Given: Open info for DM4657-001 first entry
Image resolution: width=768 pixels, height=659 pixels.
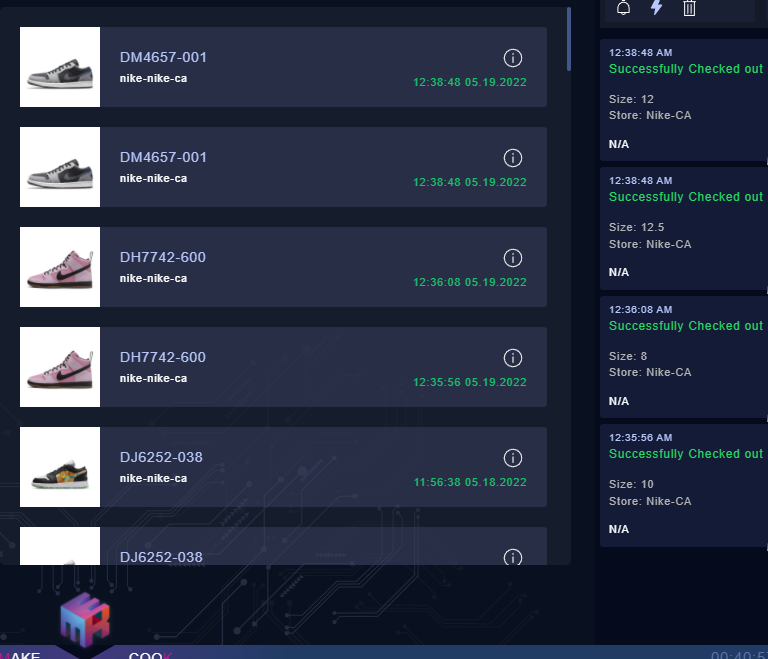Looking at the screenshot, I should pyautogui.click(x=513, y=58).
